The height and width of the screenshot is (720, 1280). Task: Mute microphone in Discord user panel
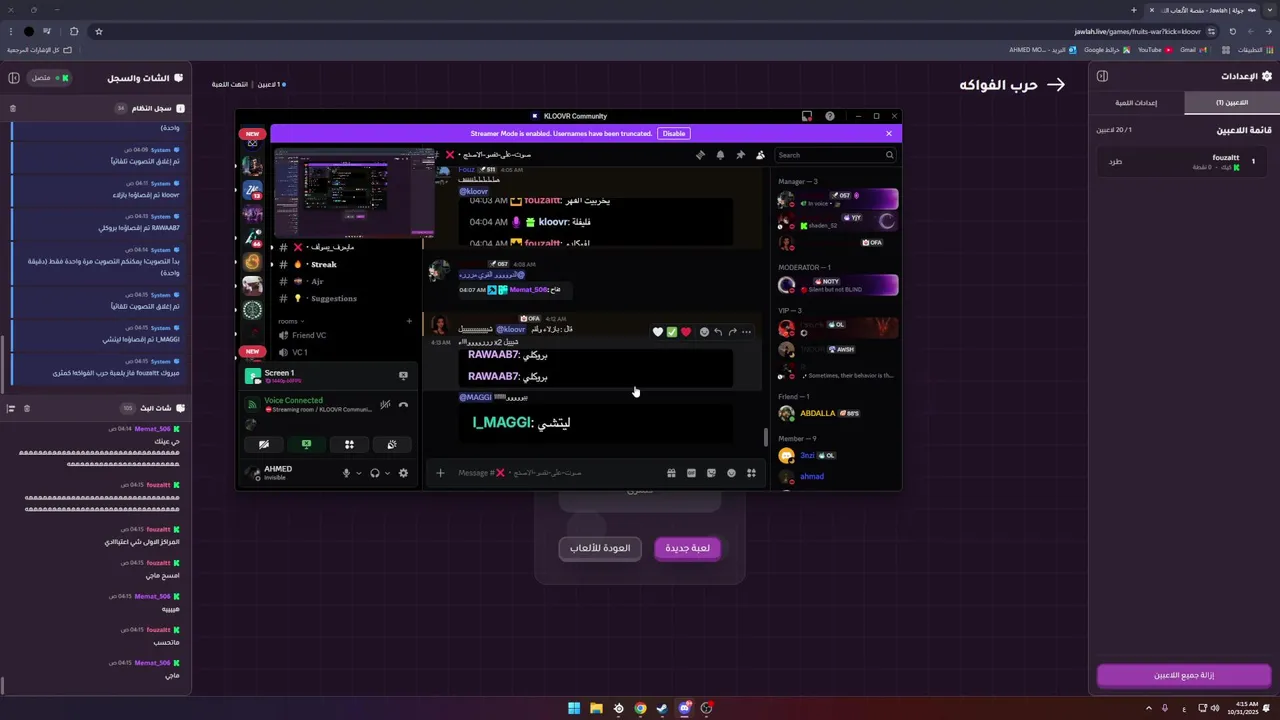coord(347,473)
